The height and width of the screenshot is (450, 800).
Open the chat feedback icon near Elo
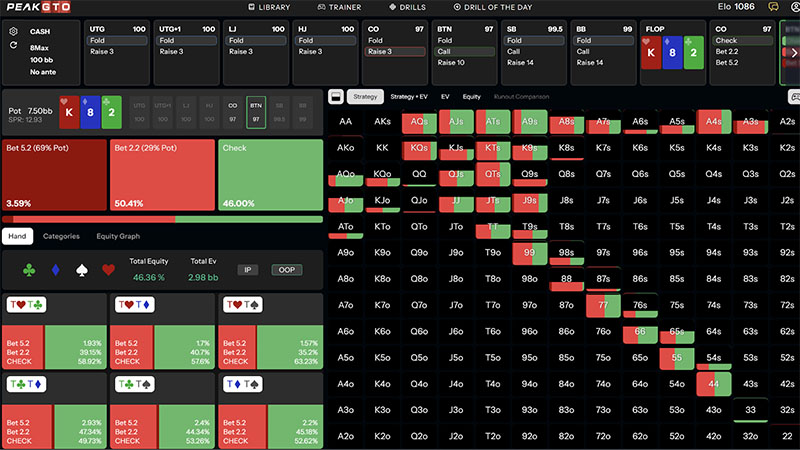772,7
